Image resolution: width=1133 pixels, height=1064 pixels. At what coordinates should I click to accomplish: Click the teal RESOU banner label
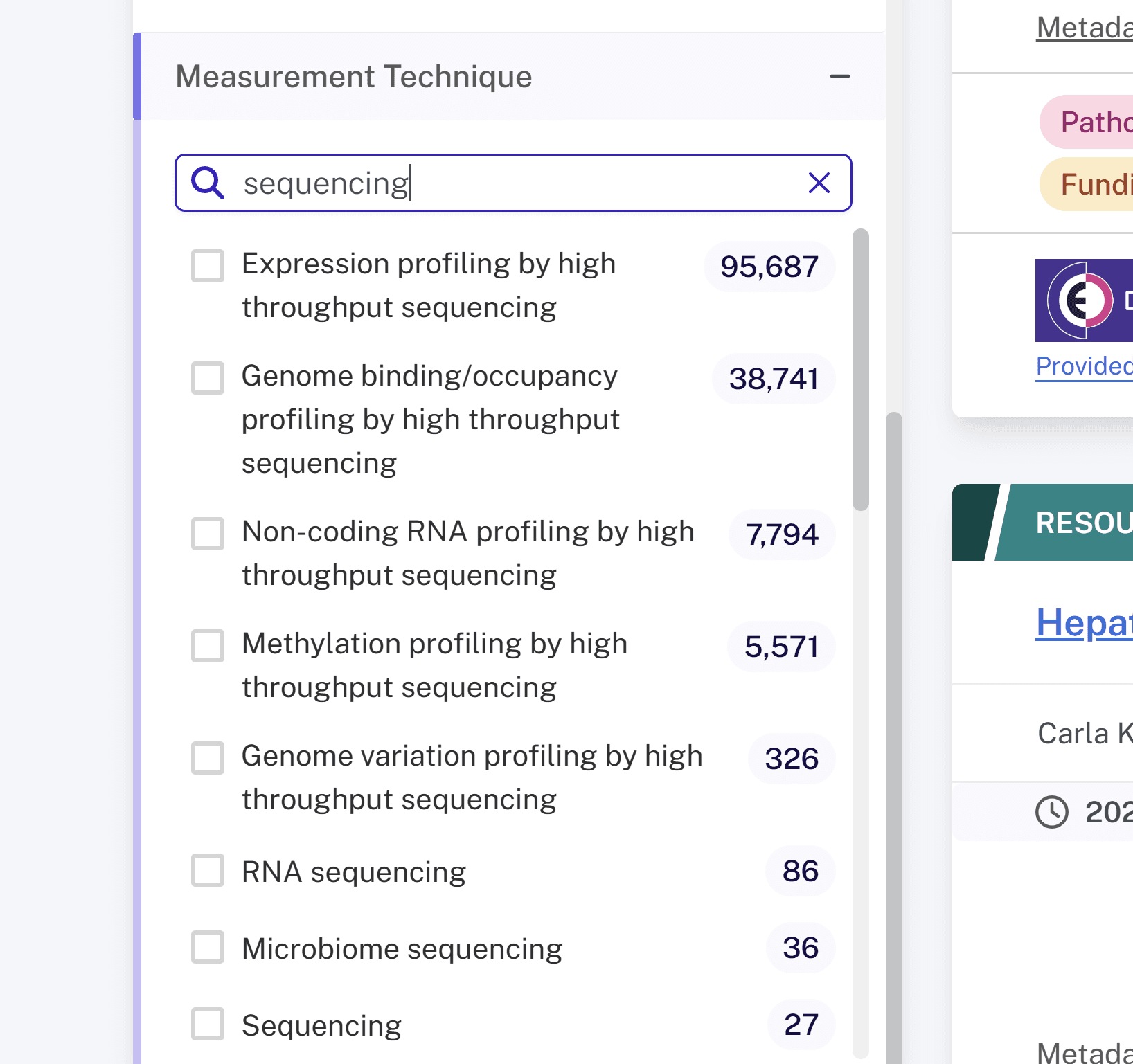(1085, 523)
